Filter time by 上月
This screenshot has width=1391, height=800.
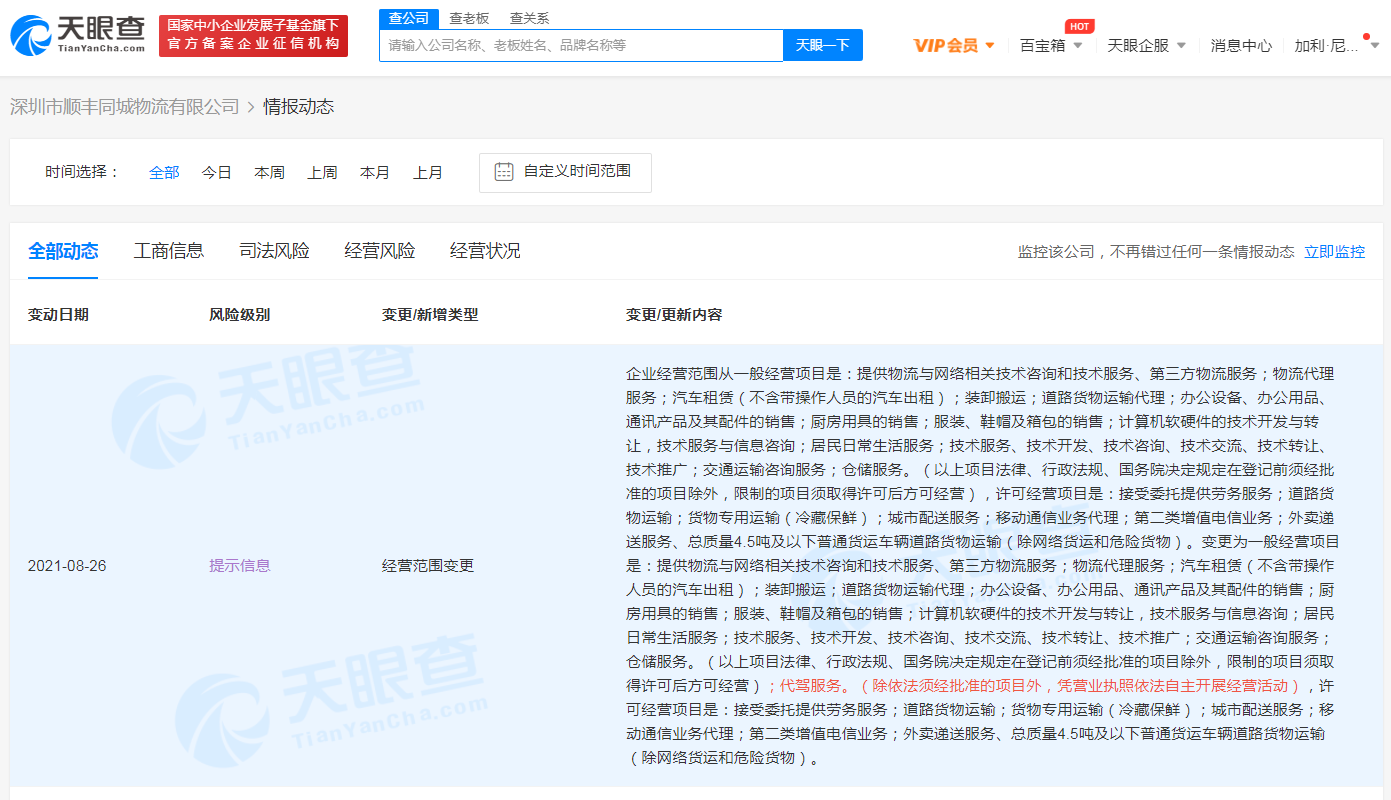coord(428,172)
